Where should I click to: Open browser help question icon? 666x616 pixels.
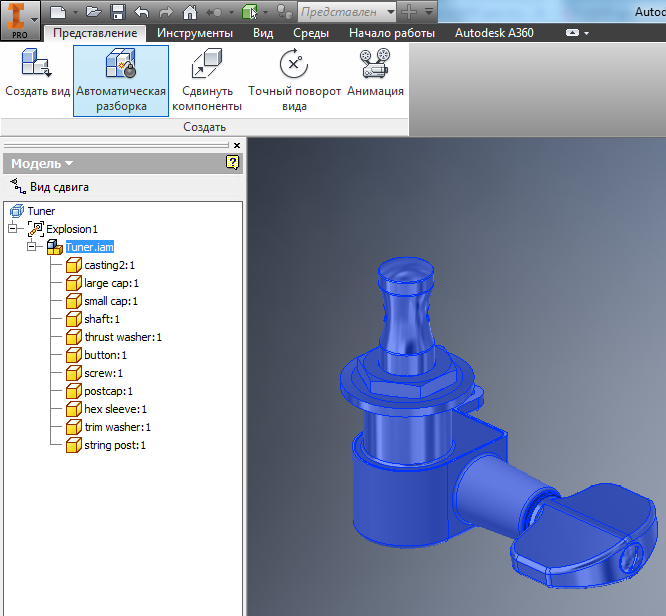(x=232, y=162)
